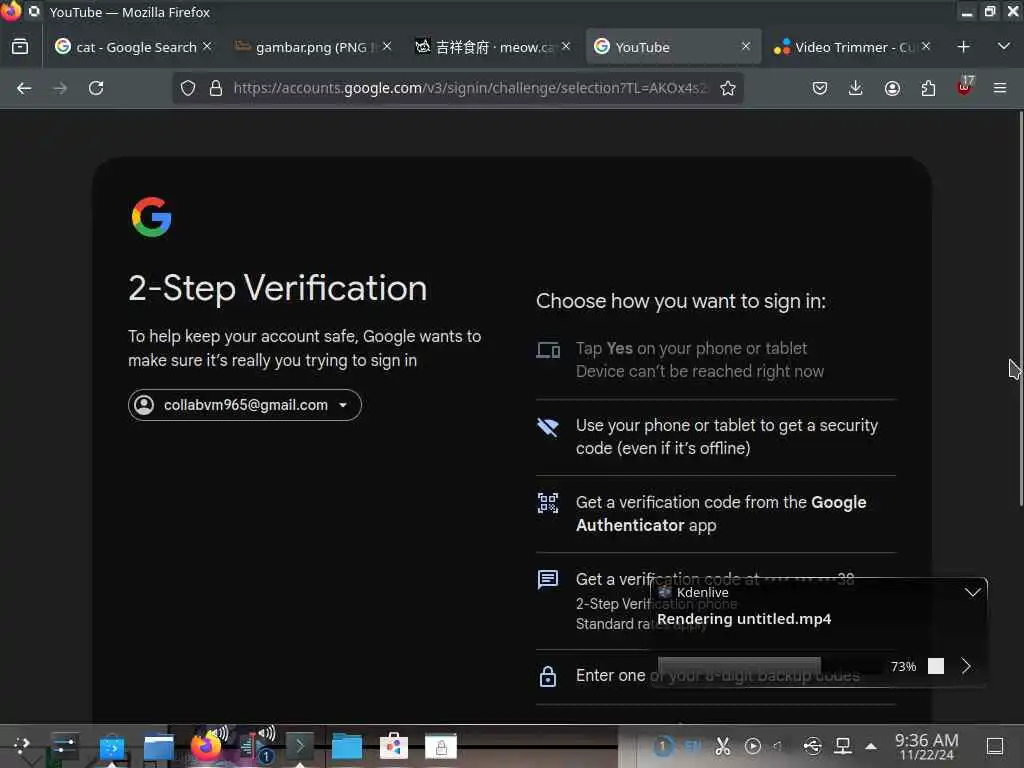Choose the offline security code option

pos(716,437)
